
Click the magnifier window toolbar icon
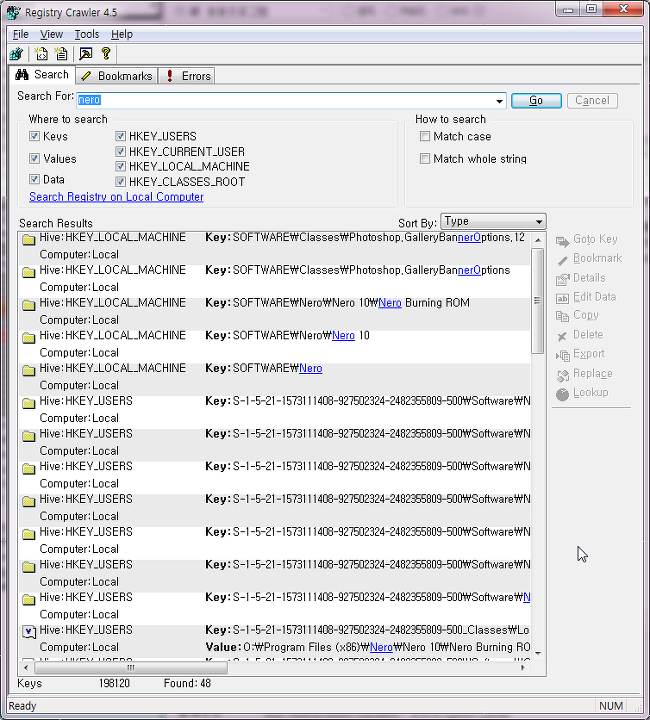(86, 54)
